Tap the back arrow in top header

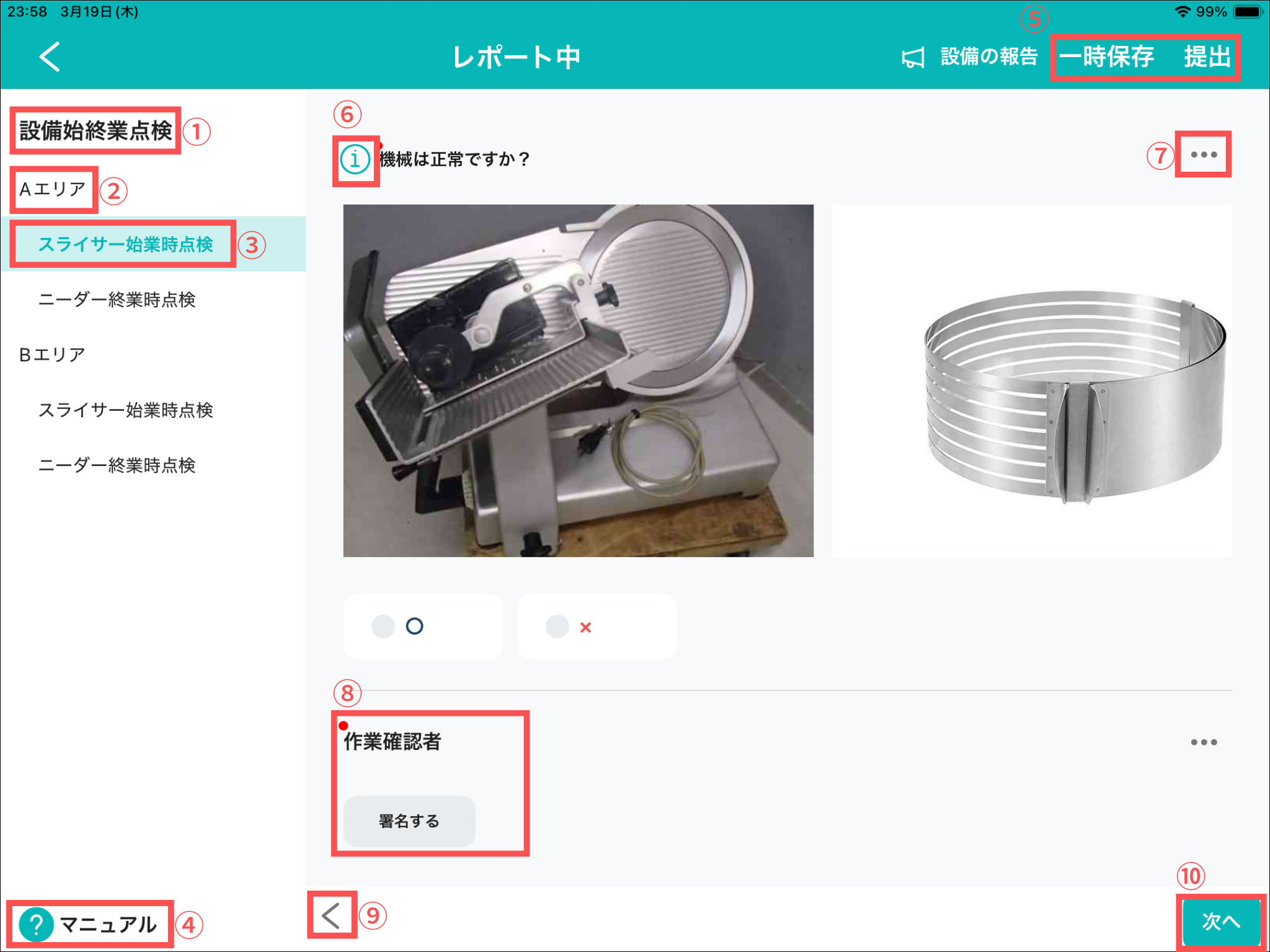click(50, 57)
